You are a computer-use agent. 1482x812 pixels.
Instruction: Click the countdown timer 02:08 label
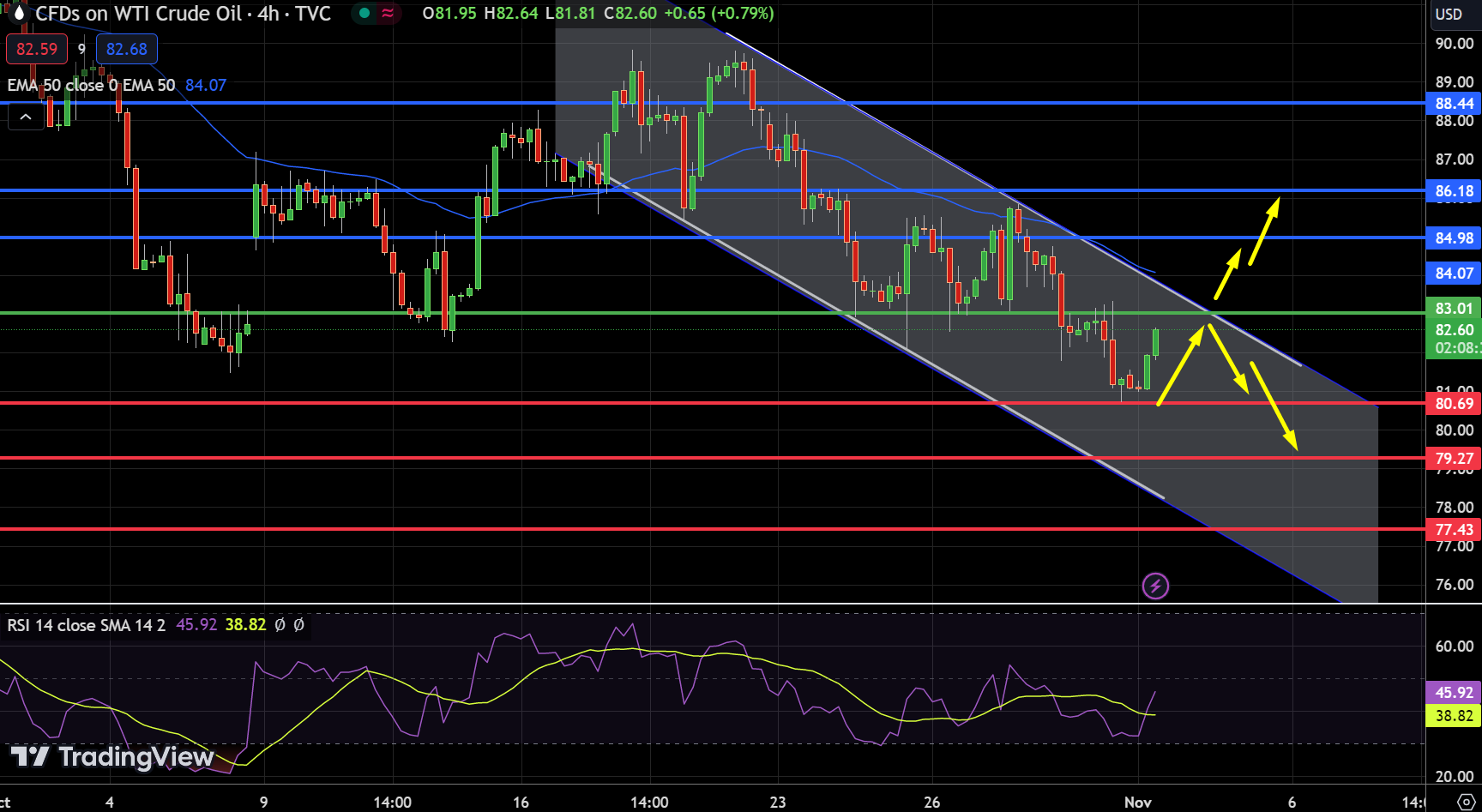1454,348
